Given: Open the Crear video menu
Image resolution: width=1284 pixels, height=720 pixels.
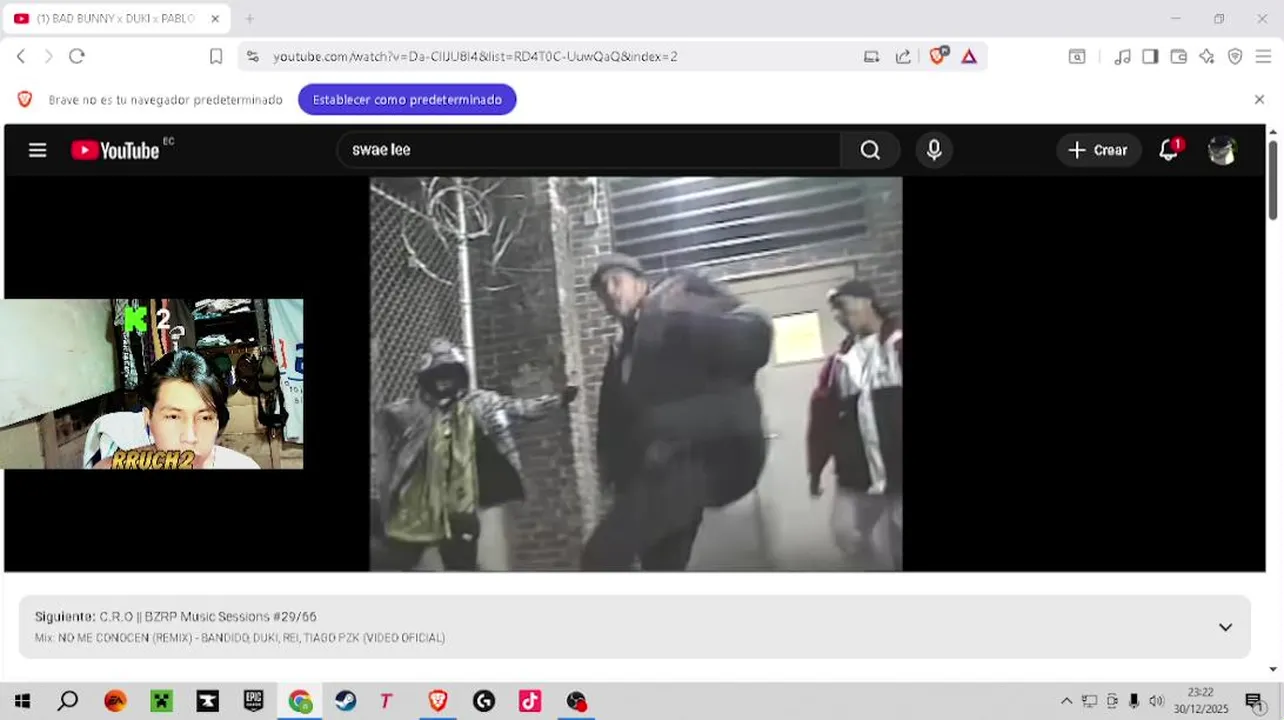Looking at the screenshot, I should (1098, 150).
